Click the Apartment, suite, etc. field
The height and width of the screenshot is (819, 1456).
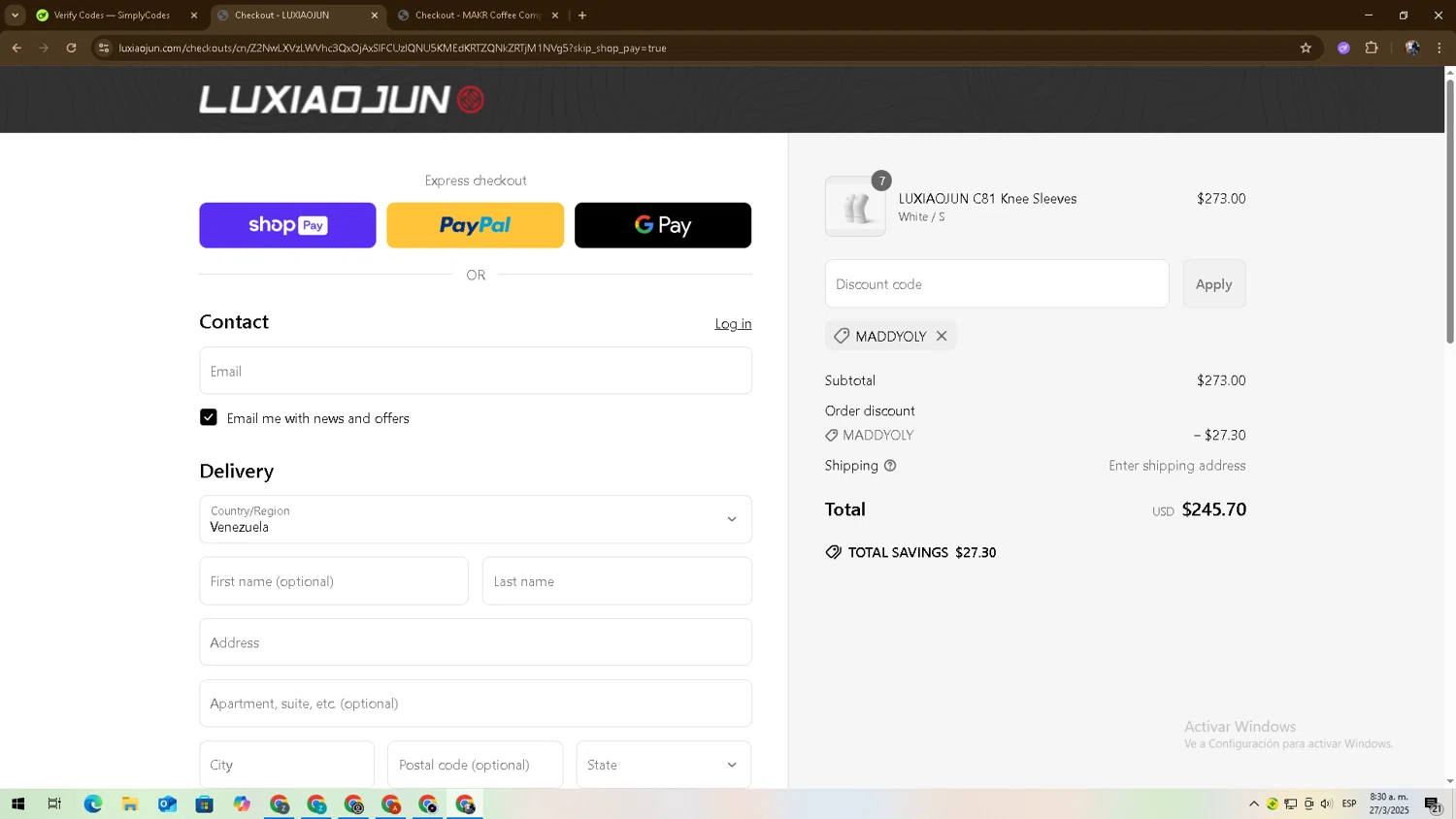tap(476, 704)
